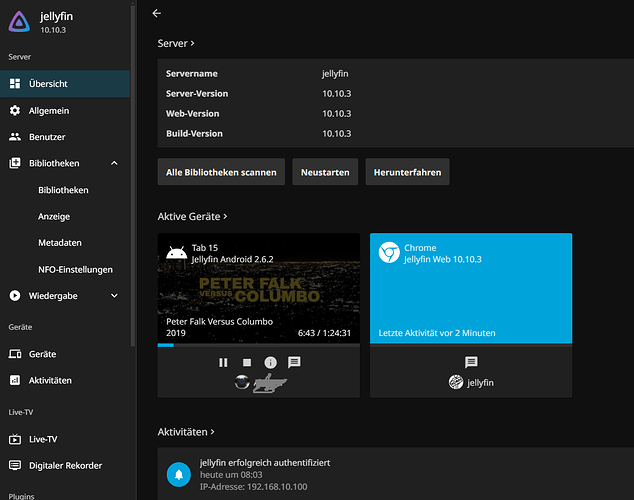
Task: Expand the Wiedergabe submenu
Action: 114,296
